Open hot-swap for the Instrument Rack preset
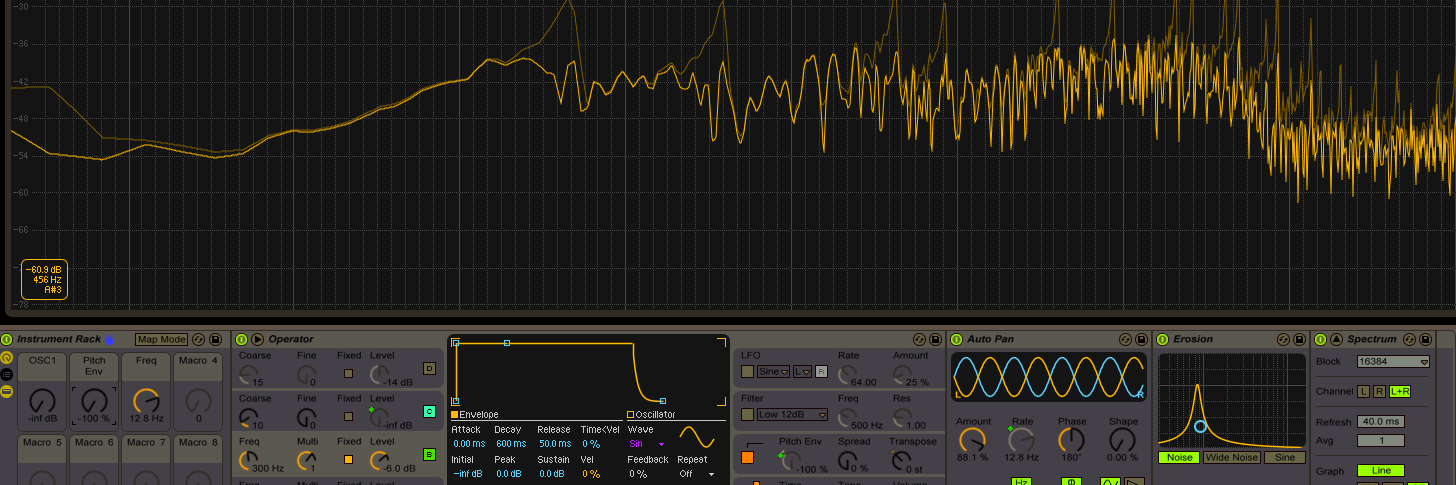This screenshot has height=485, width=1456. tap(199, 340)
